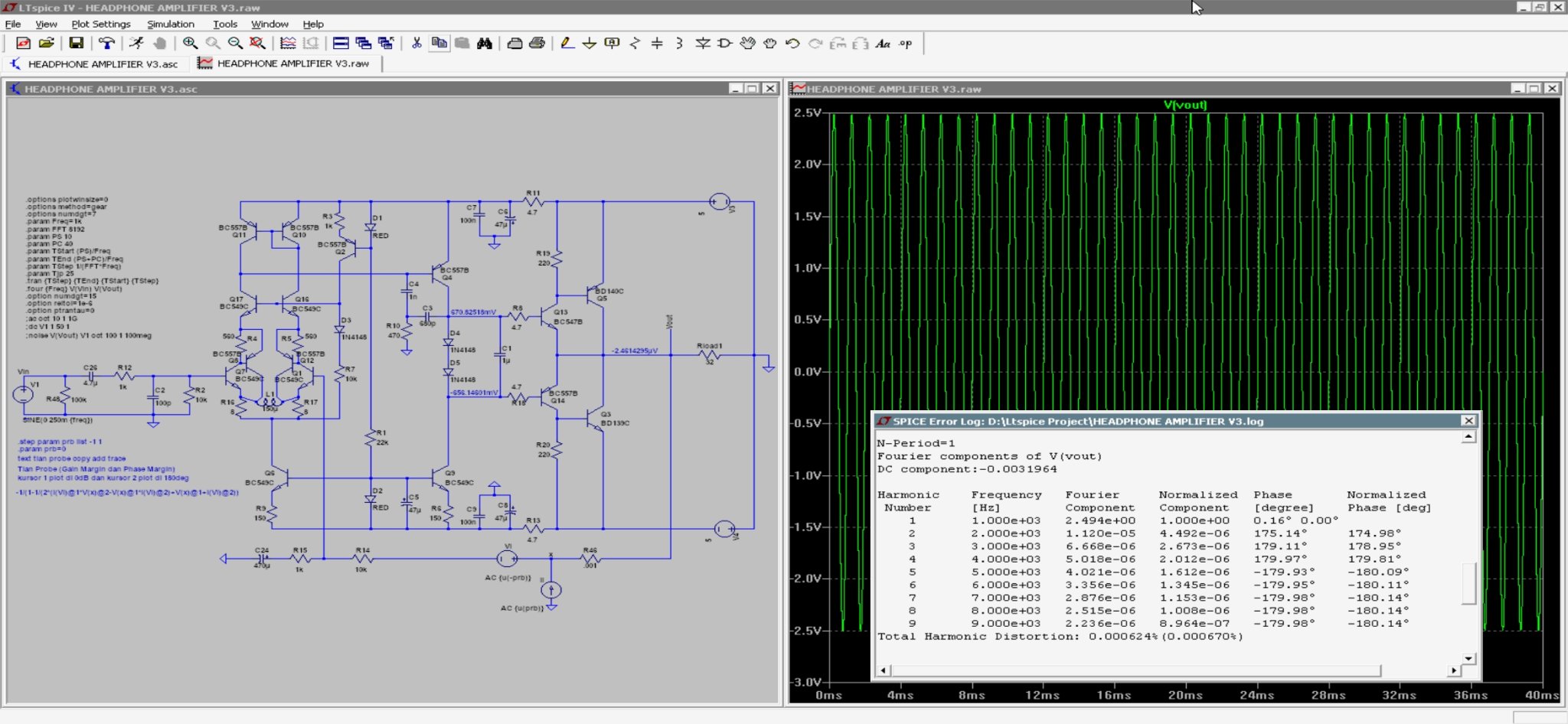This screenshot has height=724, width=1568.
Task: Click Error Log horizontal scrollbar right arrow
Action: click(1454, 670)
